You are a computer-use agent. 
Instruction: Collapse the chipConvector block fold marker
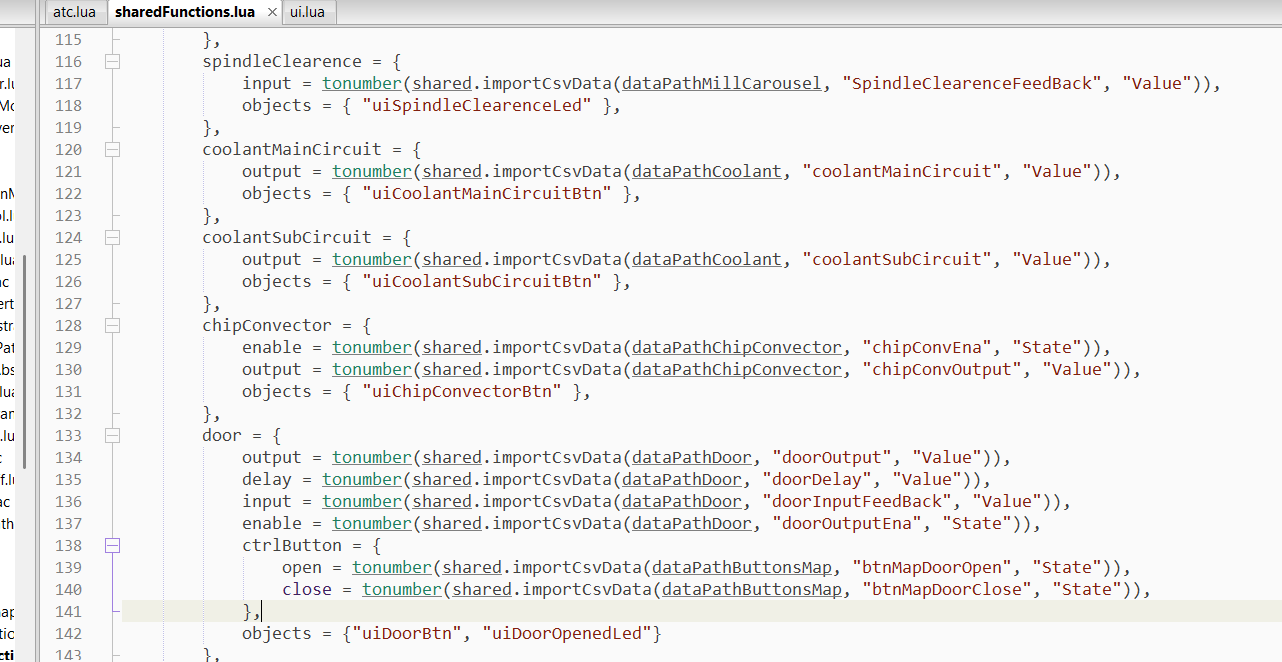coord(112,326)
